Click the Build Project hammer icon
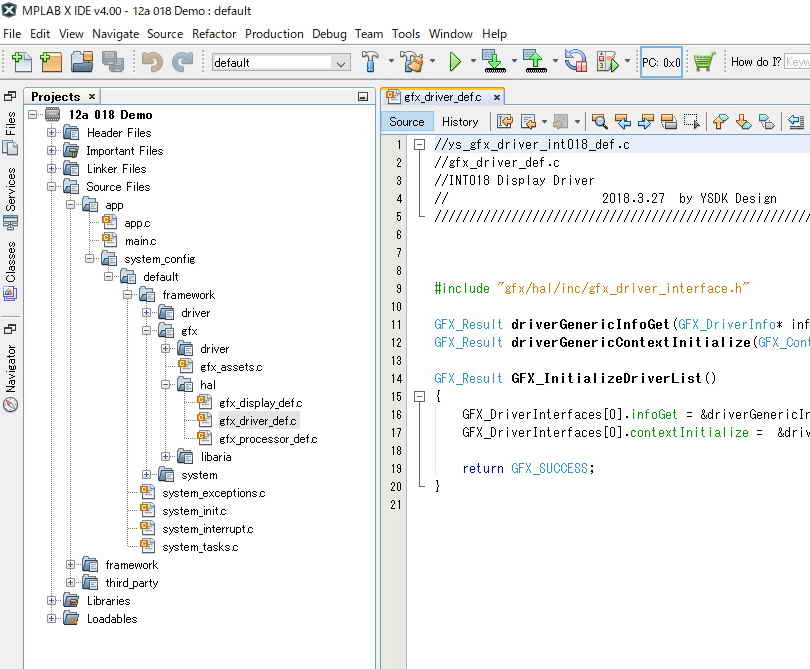Image resolution: width=810 pixels, height=669 pixels. pos(370,61)
